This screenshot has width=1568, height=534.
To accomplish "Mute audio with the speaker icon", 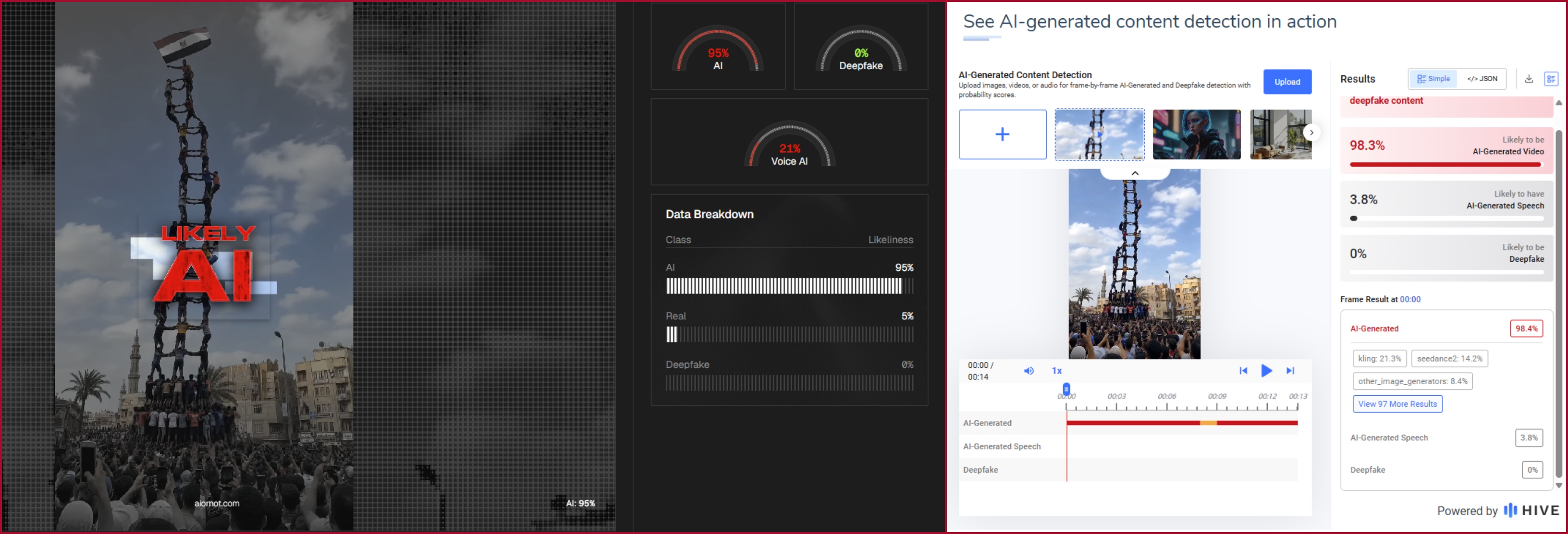I will 1029,370.
